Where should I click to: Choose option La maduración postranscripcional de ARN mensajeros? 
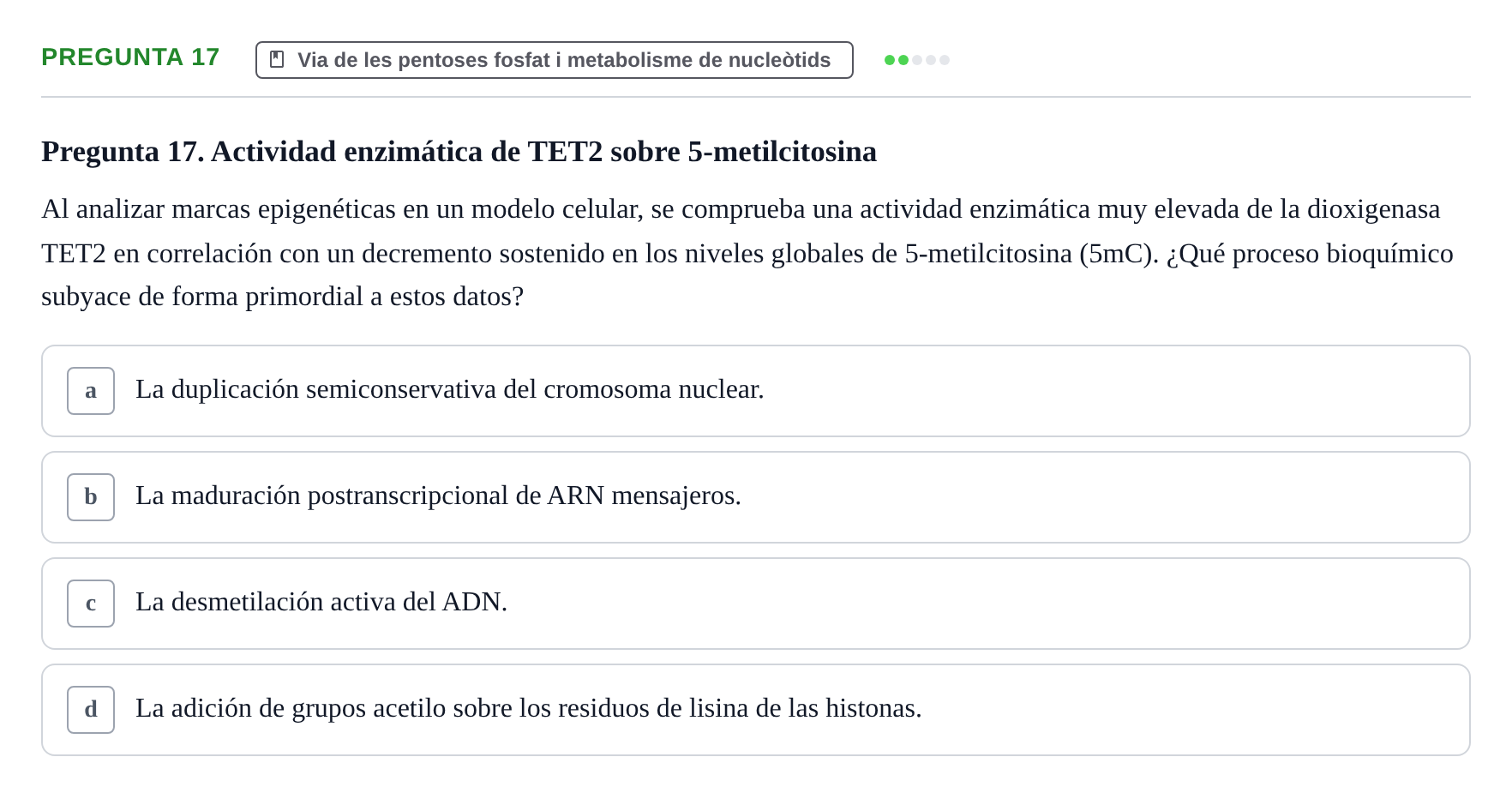tap(756, 497)
